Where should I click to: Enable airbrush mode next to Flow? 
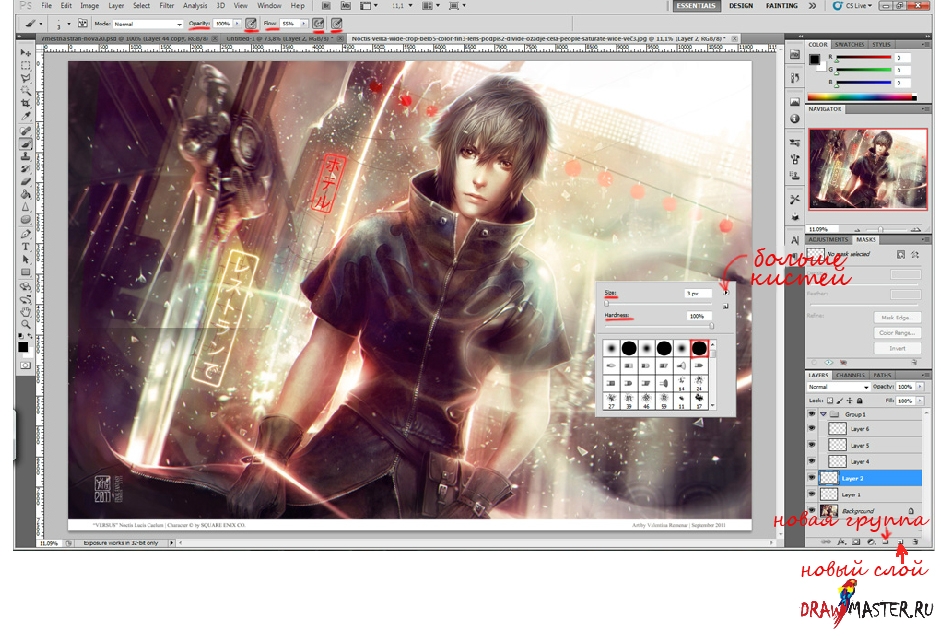point(318,23)
